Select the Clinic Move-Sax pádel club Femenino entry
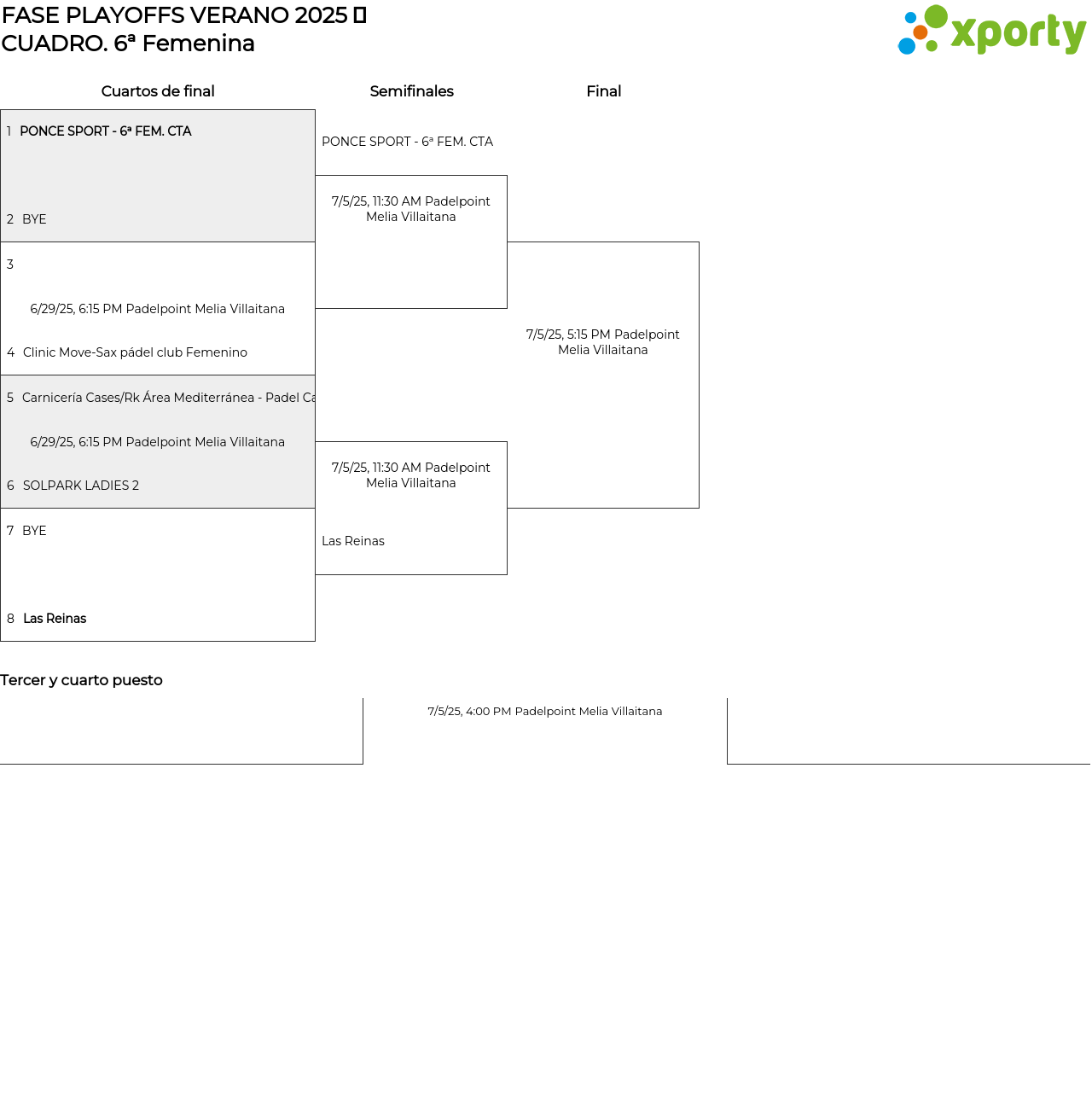 pos(135,352)
